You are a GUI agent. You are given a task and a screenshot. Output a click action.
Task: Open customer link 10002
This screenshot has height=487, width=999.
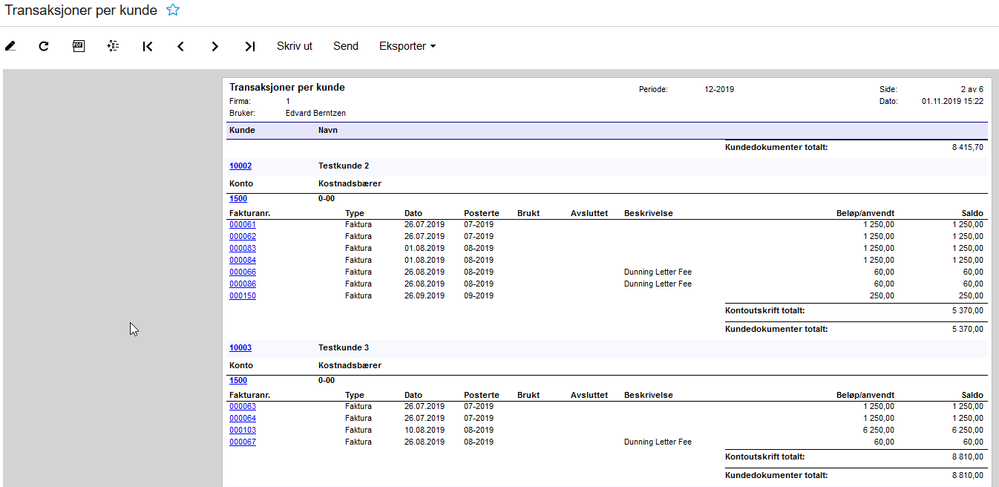[x=240, y=166]
